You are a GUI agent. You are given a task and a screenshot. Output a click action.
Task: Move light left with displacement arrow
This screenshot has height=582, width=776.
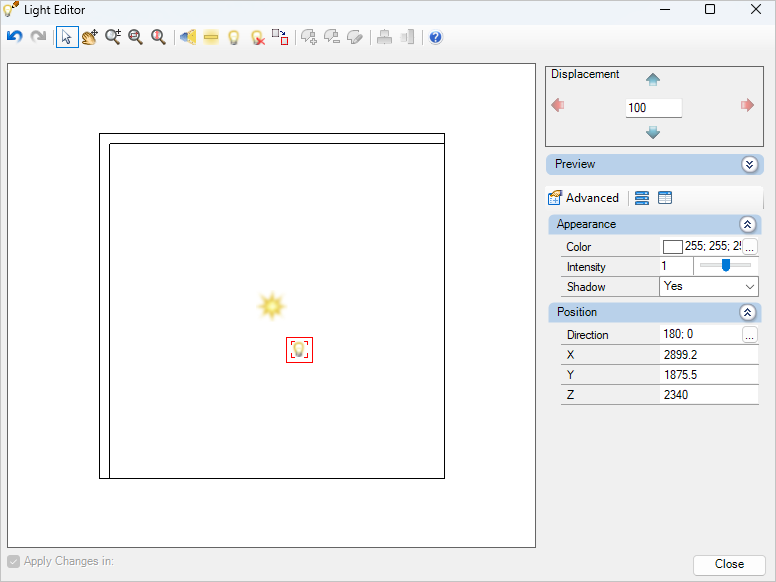(558, 105)
